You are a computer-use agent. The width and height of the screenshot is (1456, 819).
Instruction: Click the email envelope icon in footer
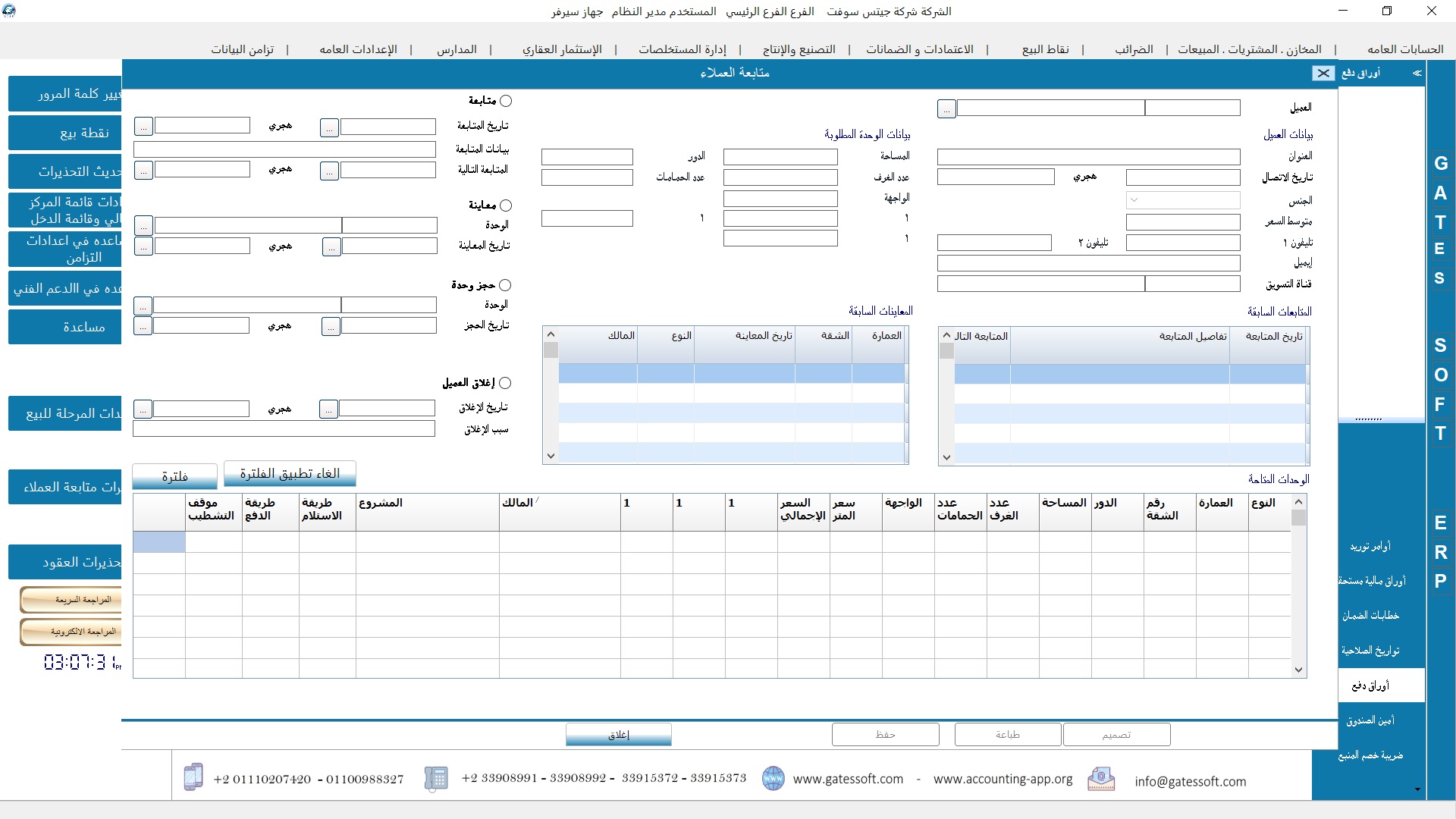[1101, 779]
